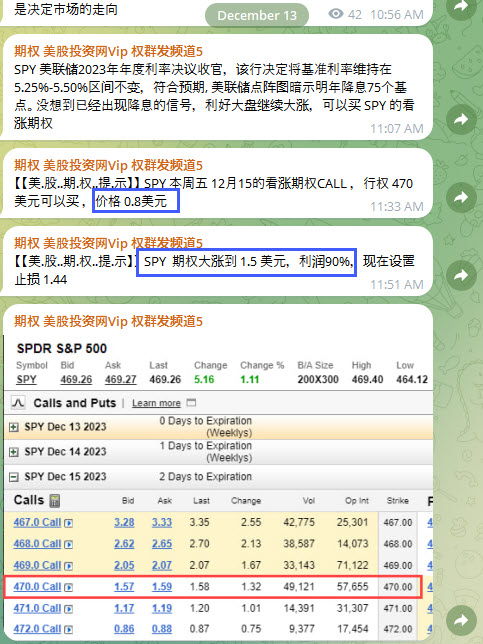Forward the 11:07 AM SPY rate decision message

[461, 120]
